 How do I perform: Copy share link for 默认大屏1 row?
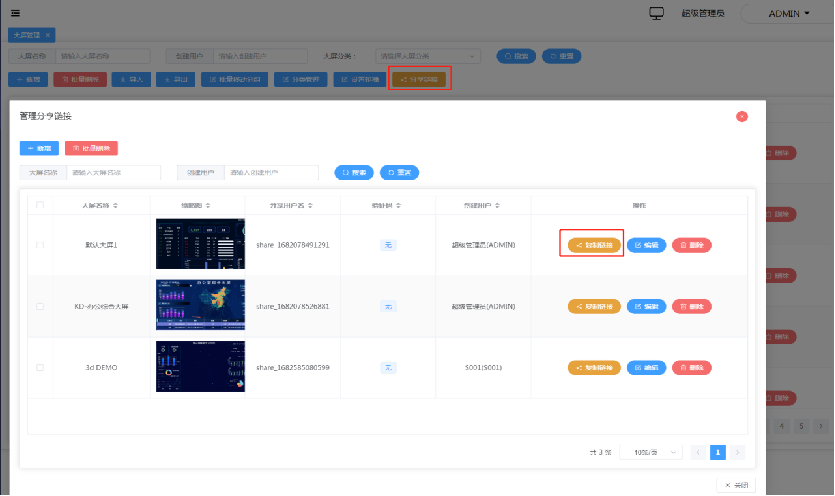594,244
